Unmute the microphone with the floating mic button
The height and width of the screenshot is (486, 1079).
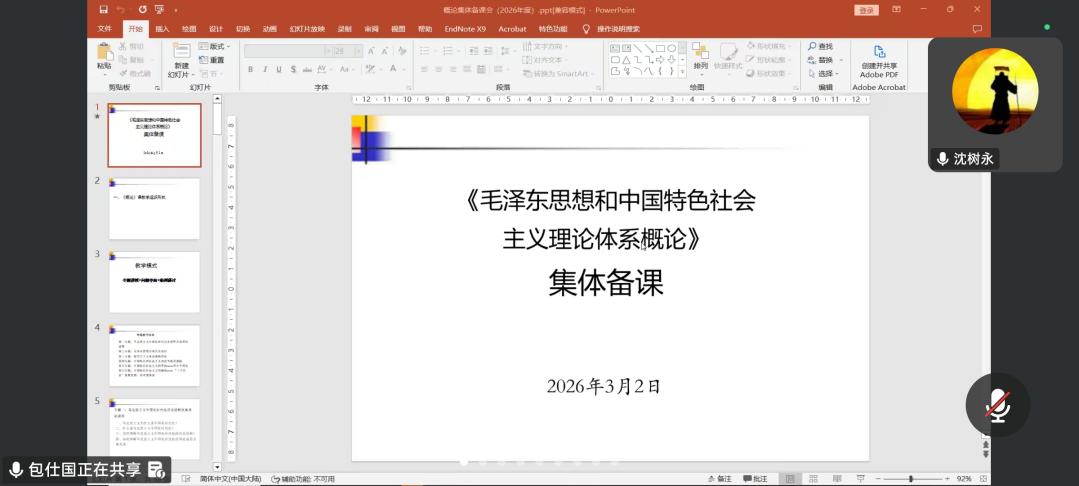[997, 405]
